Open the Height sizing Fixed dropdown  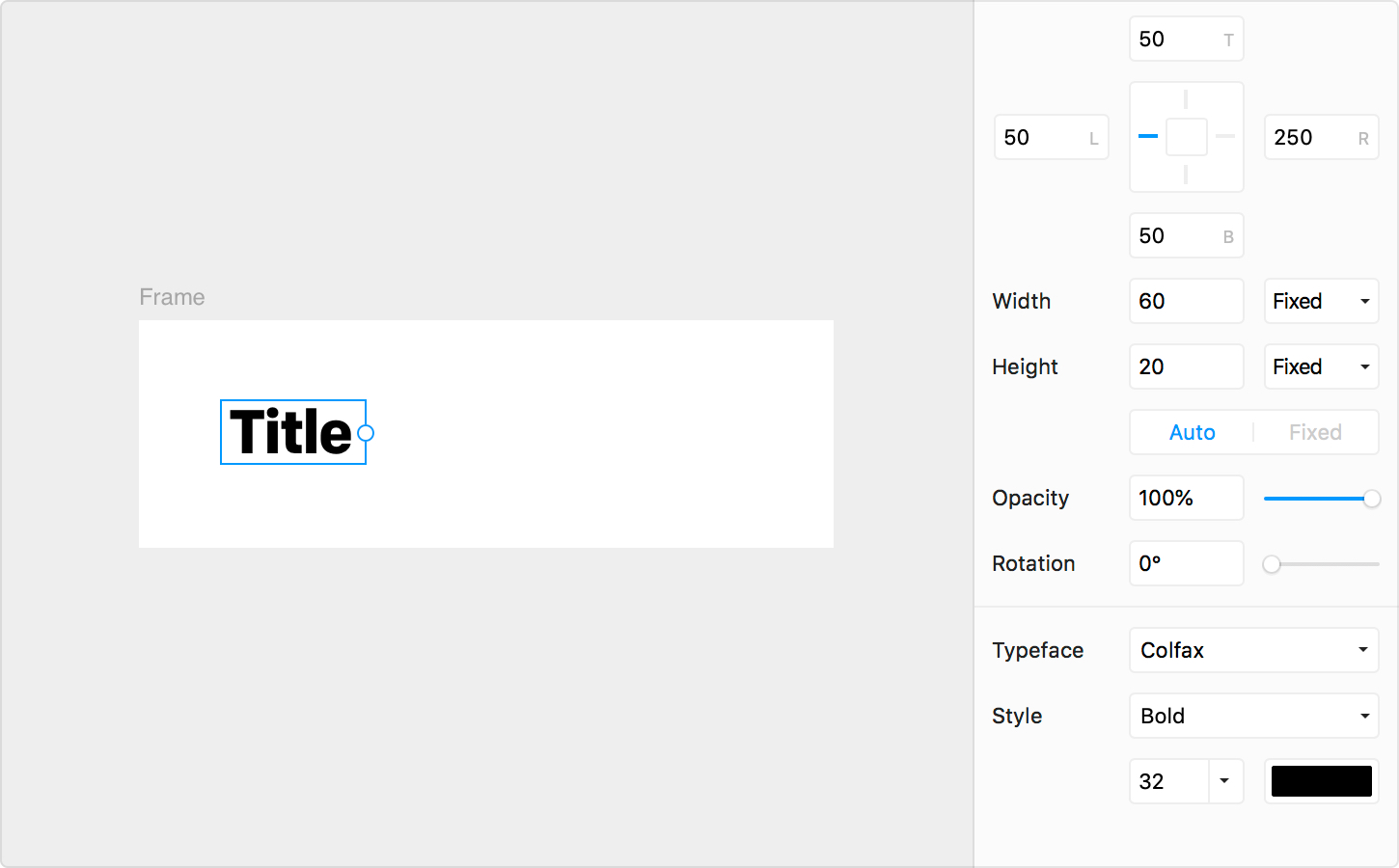pyautogui.click(x=1321, y=366)
